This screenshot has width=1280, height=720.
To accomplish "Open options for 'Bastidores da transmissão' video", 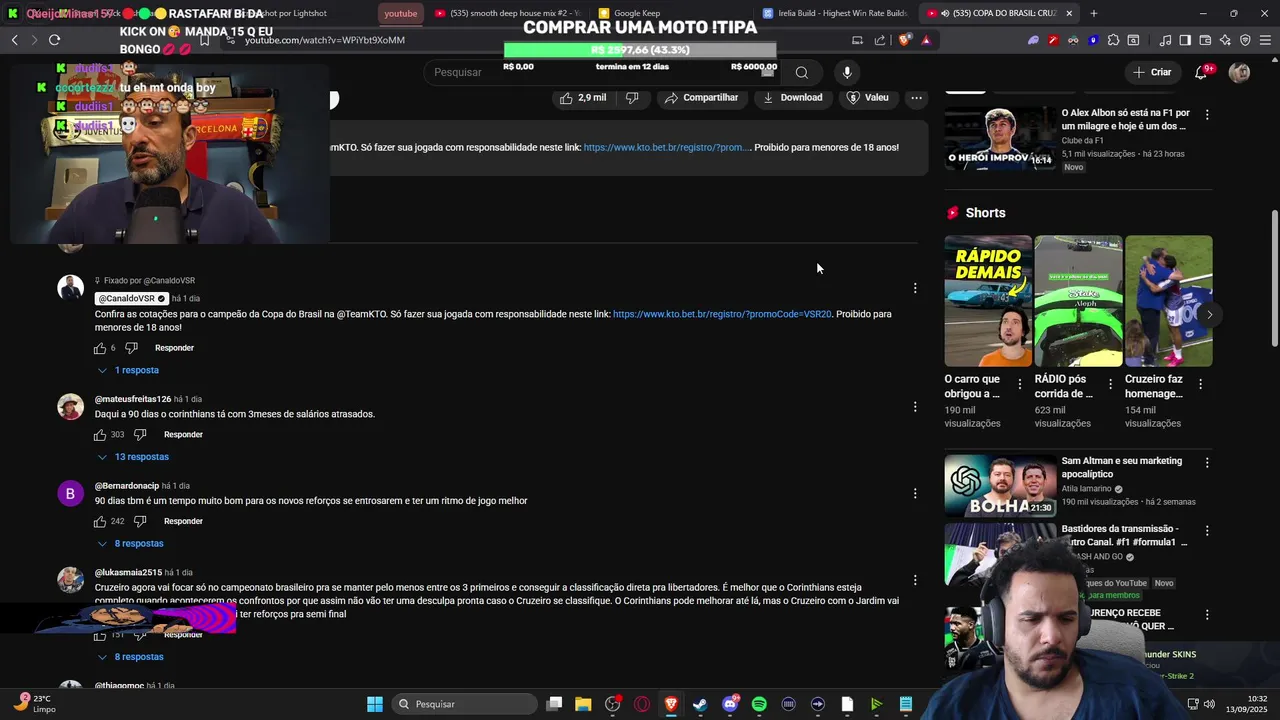I will pyautogui.click(x=1207, y=531).
